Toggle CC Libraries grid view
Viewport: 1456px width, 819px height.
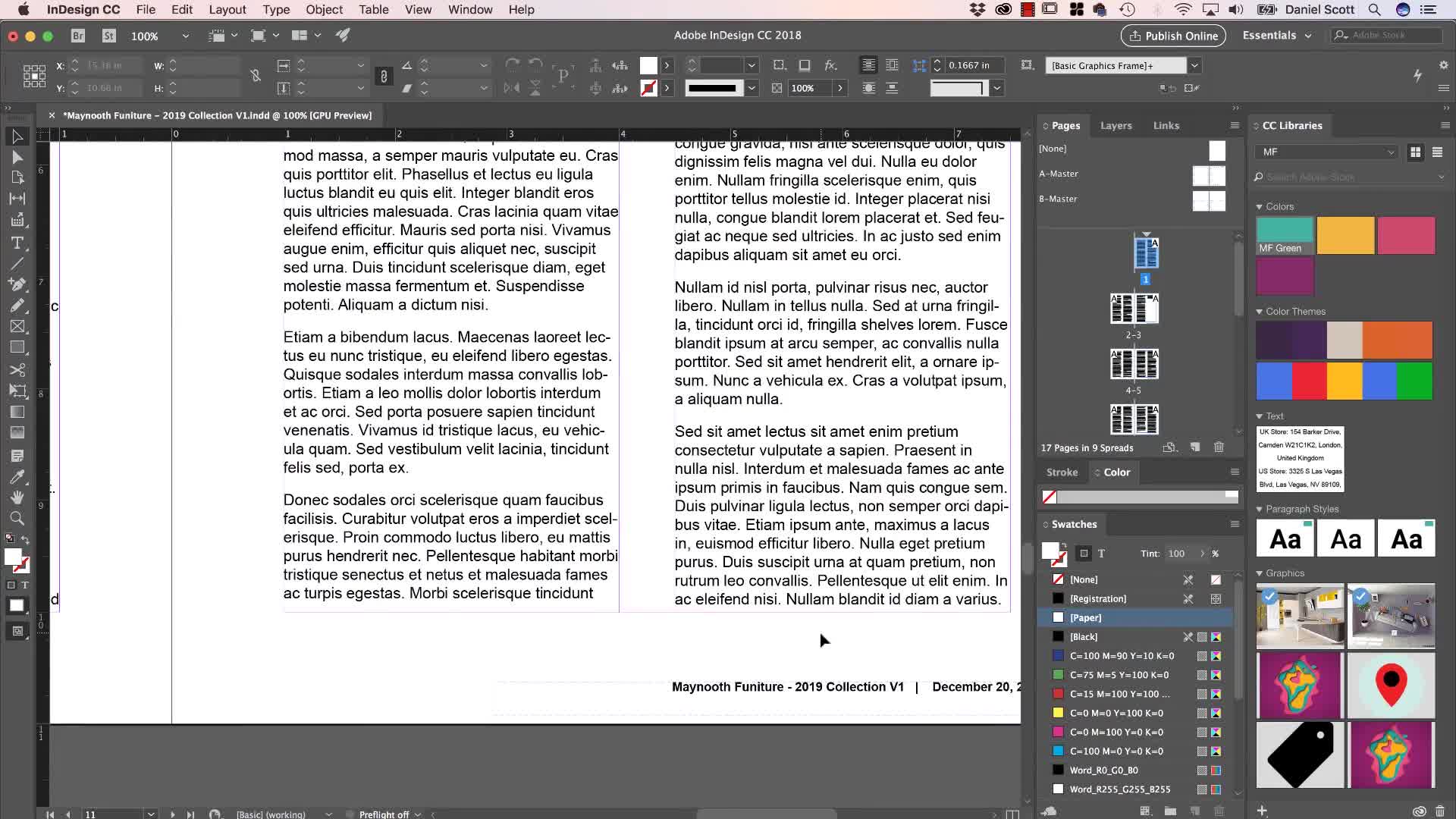(1415, 152)
